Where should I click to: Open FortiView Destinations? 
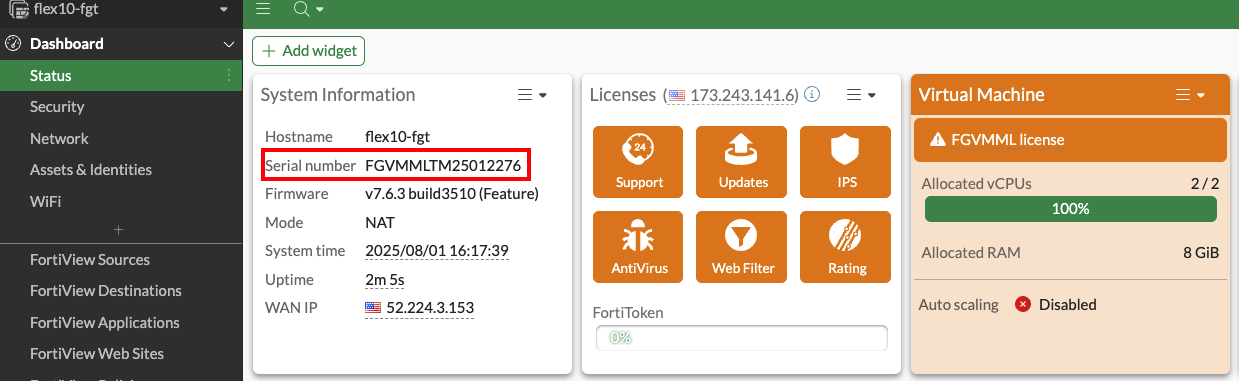click(121, 291)
